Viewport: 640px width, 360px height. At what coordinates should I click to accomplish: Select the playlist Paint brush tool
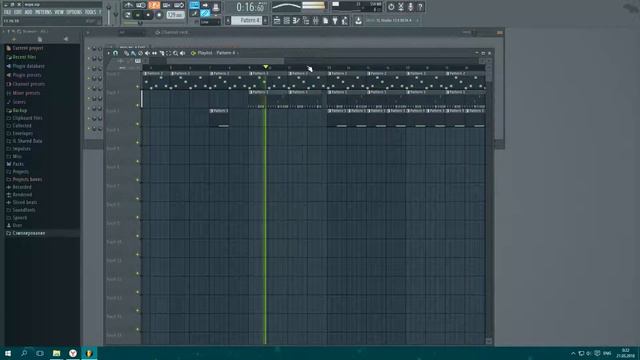133,53
